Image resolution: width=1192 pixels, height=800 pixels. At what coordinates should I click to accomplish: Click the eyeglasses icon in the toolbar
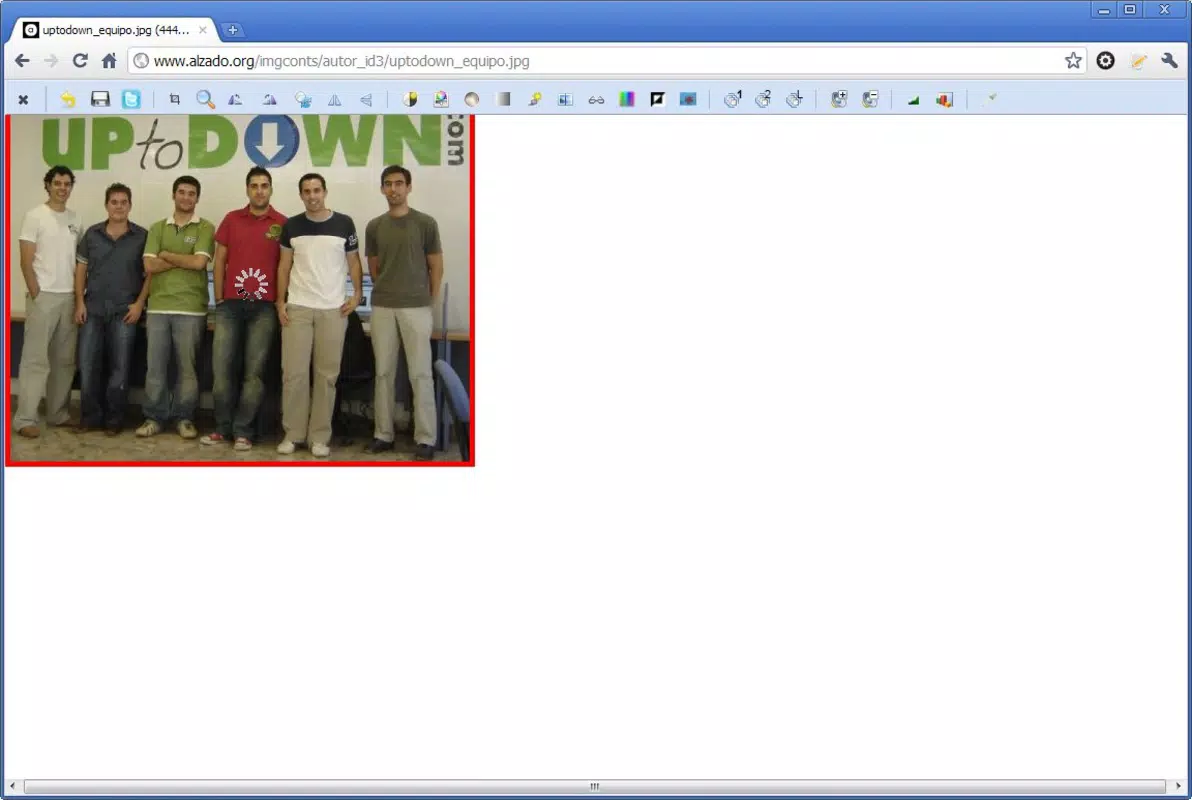coord(596,100)
